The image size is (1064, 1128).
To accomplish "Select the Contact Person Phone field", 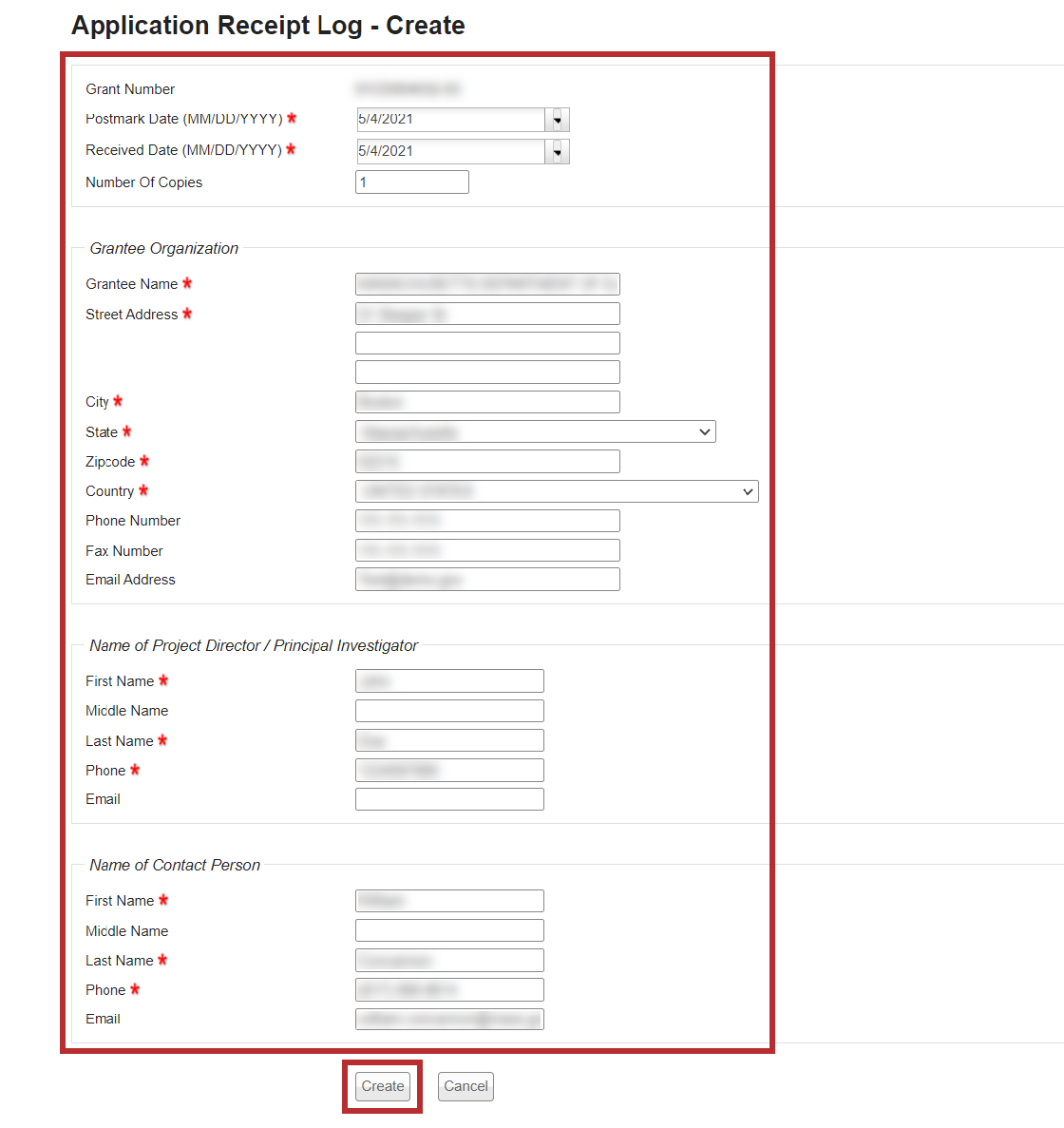I will (x=449, y=990).
